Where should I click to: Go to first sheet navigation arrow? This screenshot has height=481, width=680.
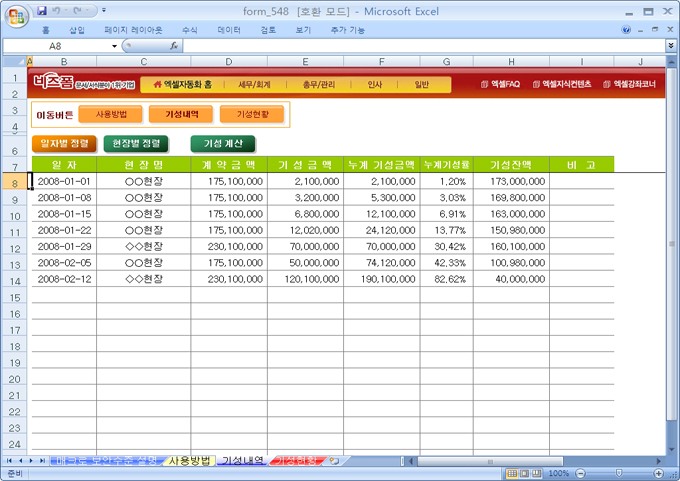9,461
